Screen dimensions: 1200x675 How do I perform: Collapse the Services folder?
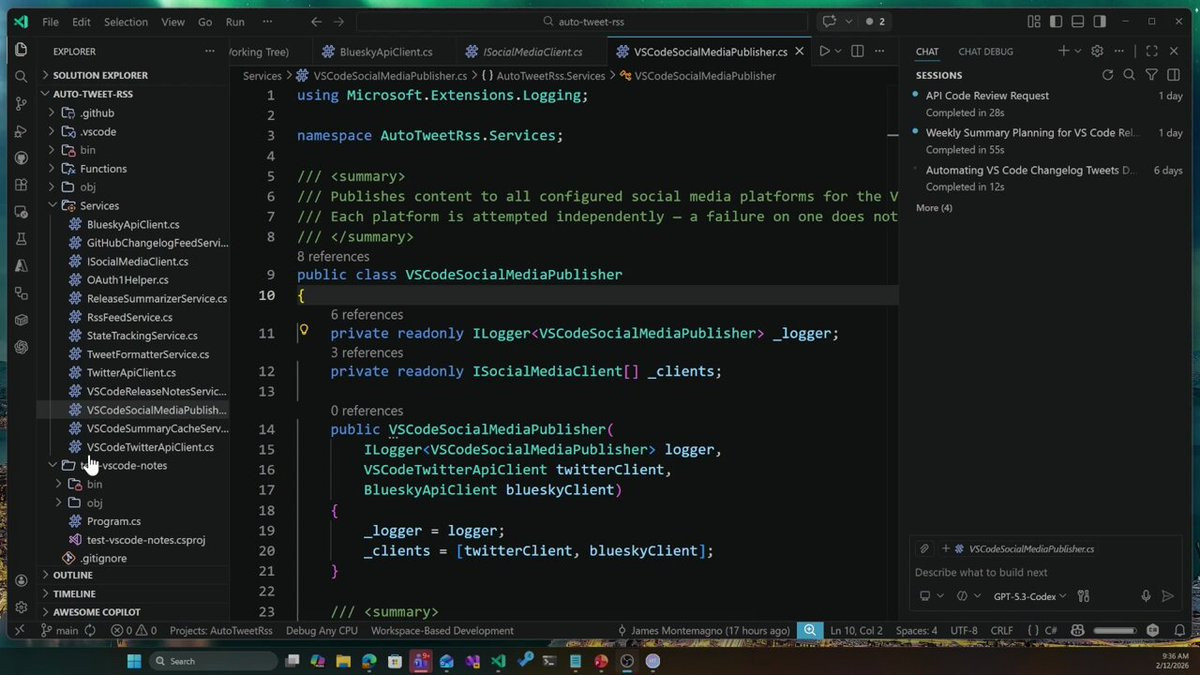134,206
